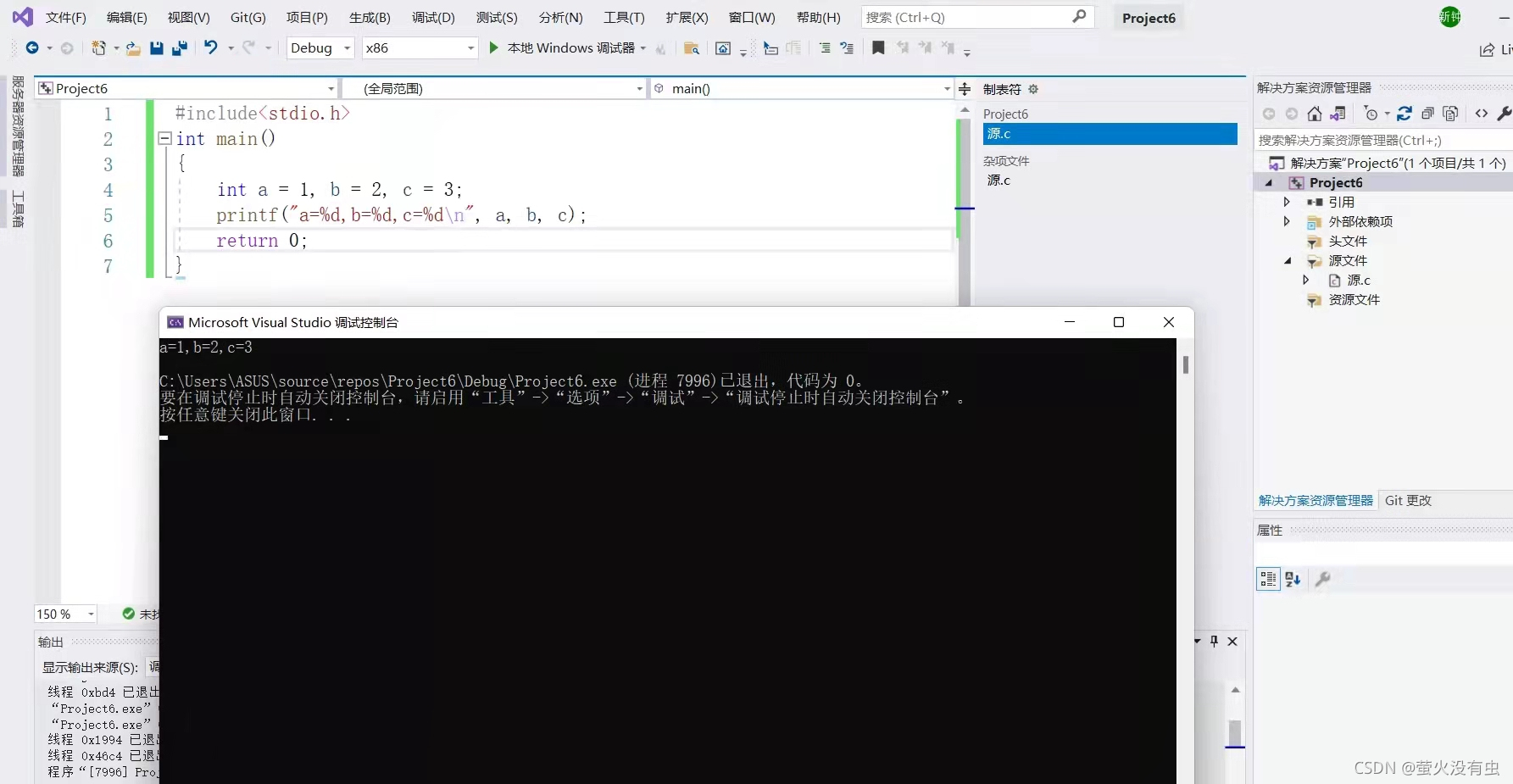Image resolution: width=1513 pixels, height=784 pixels.
Task: Click the Live Share icon
Action: coord(1488,50)
